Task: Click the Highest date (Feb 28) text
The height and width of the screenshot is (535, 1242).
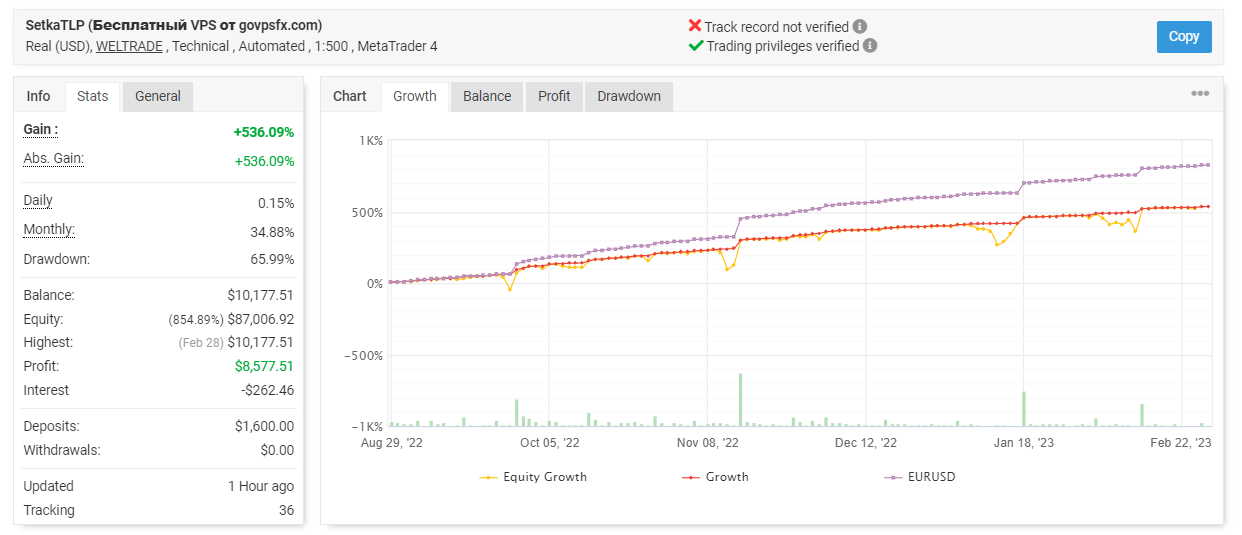Action: click(201, 343)
